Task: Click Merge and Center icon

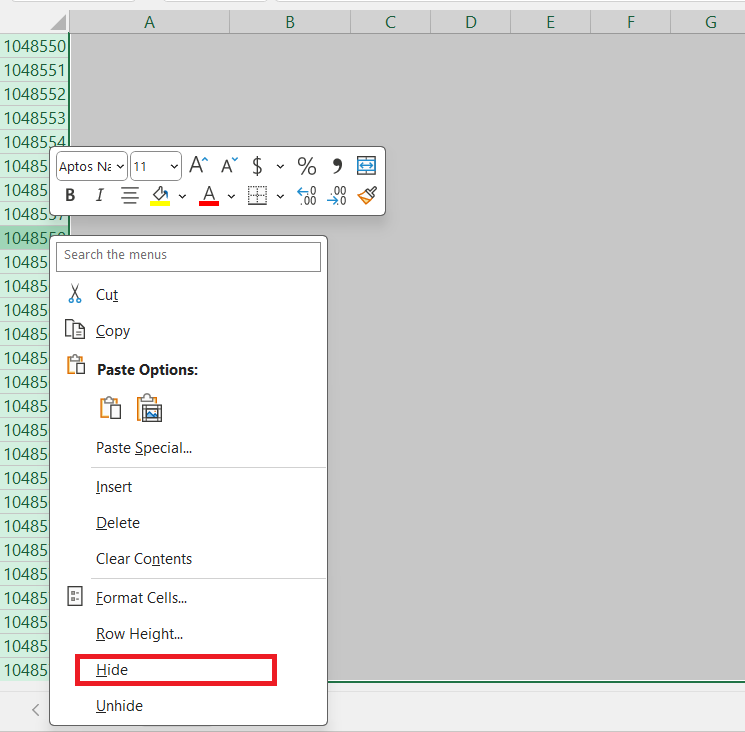Action: coord(366,166)
